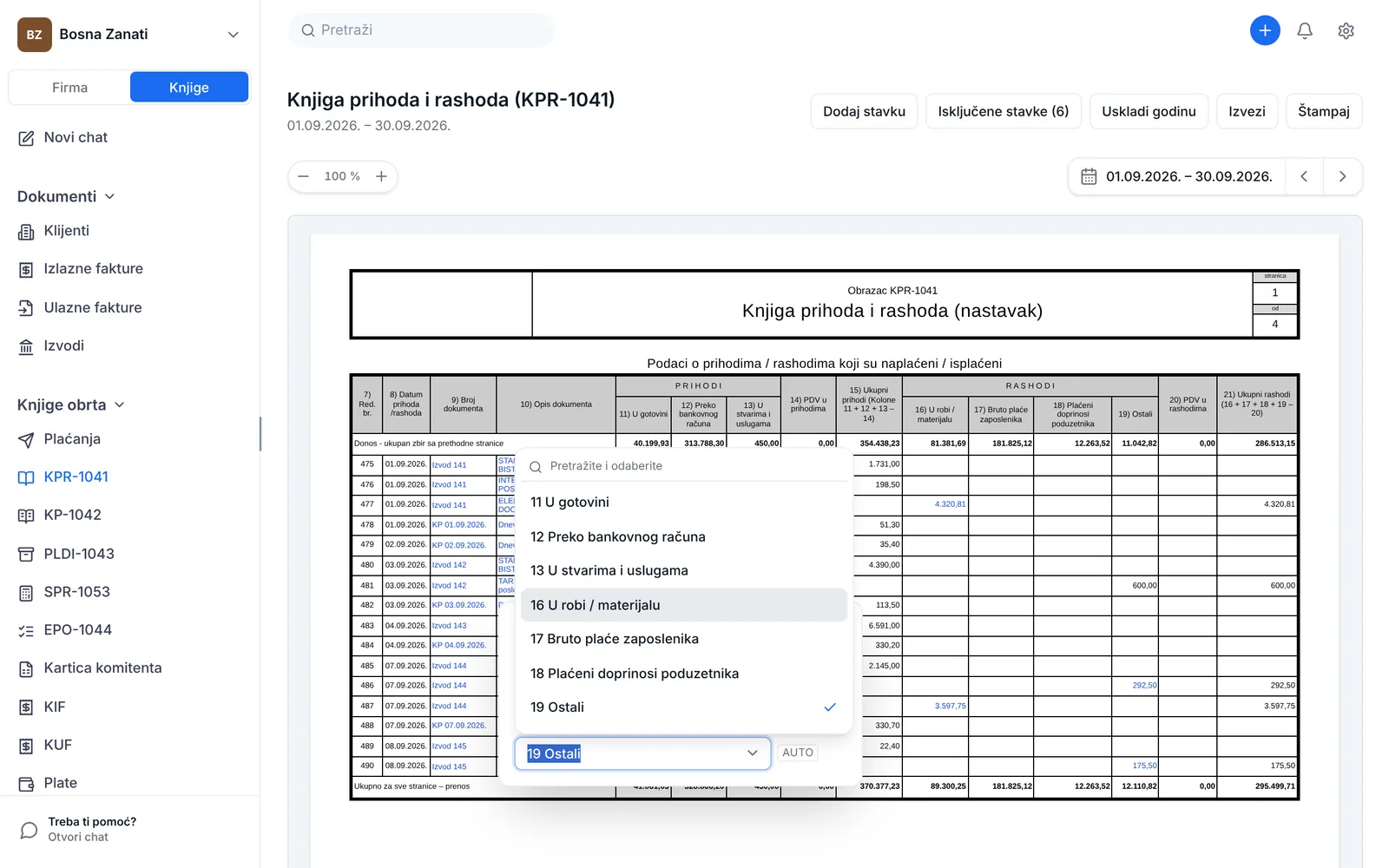Viewport: 1389px width, 868px height.
Task: Open notifications bell icon
Action: [x=1305, y=31]
